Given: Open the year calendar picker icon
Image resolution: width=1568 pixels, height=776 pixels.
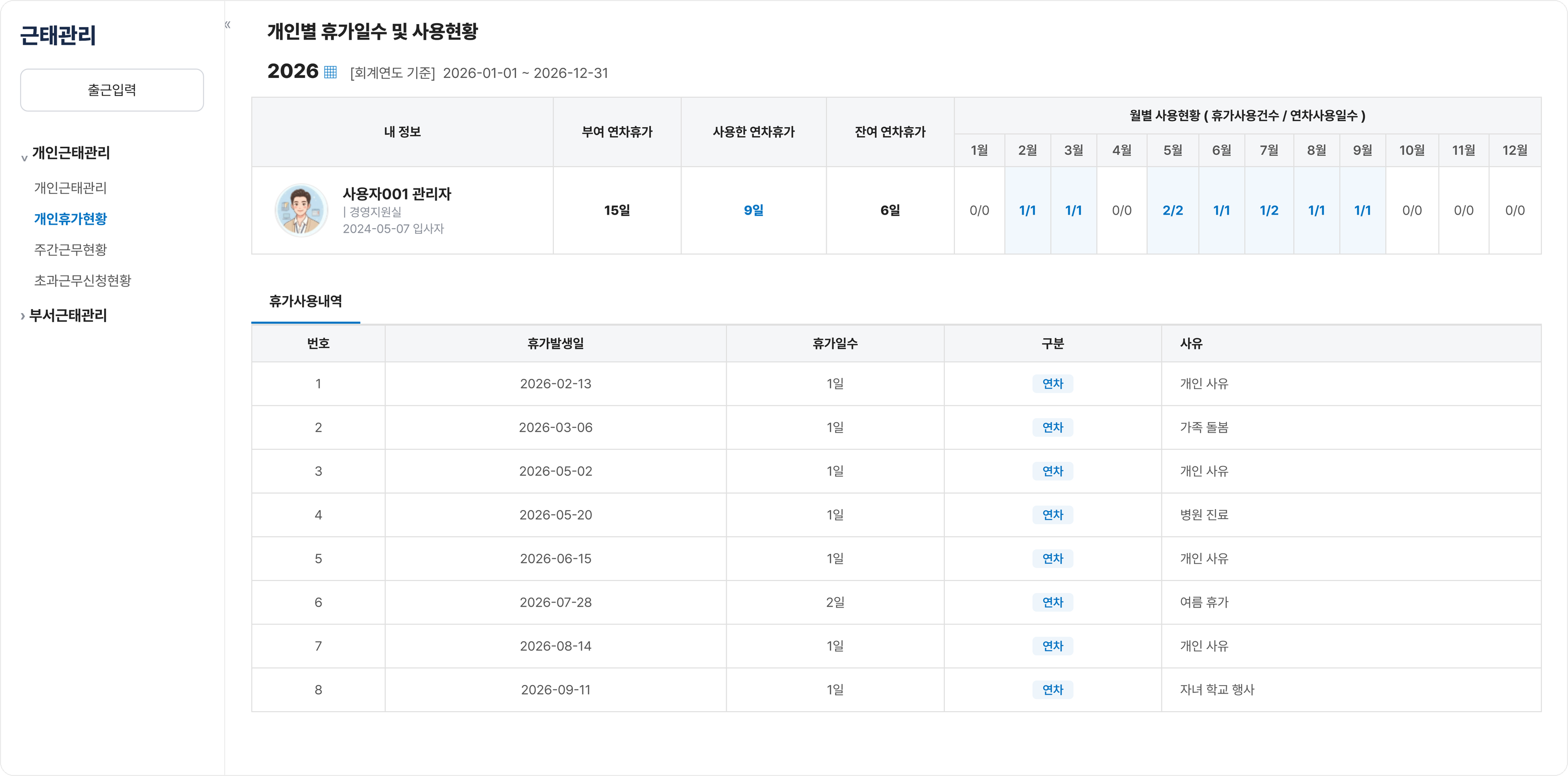Looking at the screenshot, I should pyautogui.click(x=330, y=72).
